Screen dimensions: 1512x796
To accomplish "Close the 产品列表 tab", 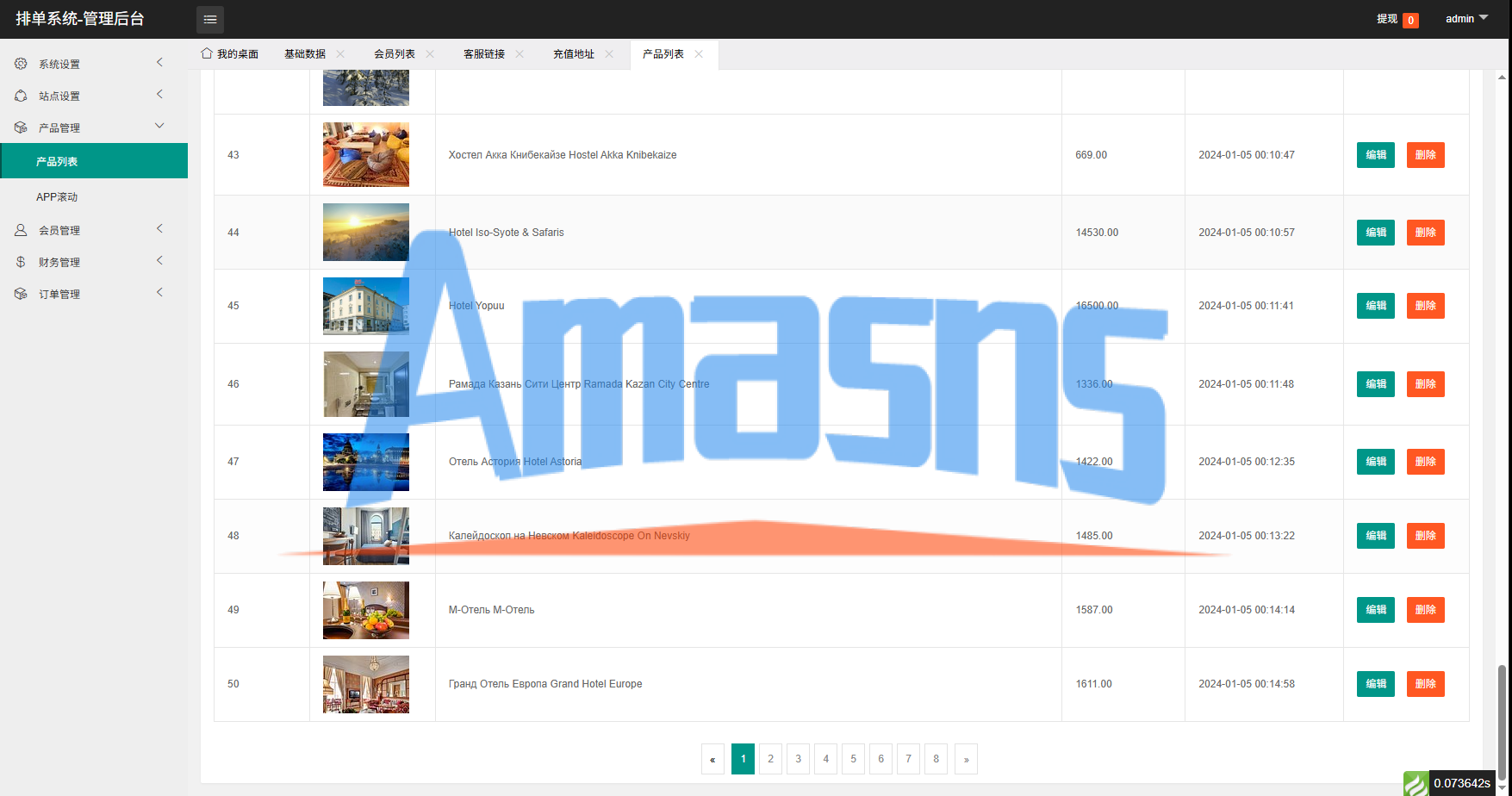I will (699, 53).
